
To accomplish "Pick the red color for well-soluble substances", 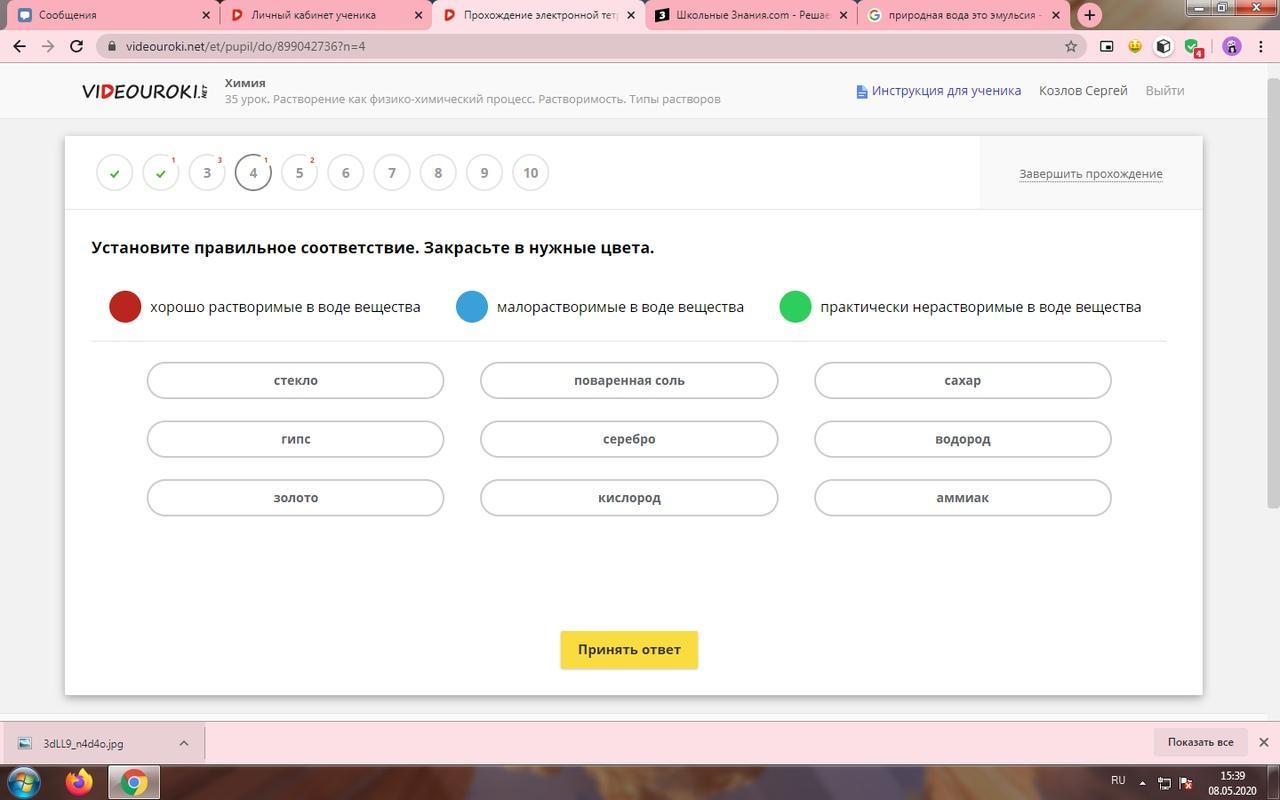I will click(x=125, y=307).
